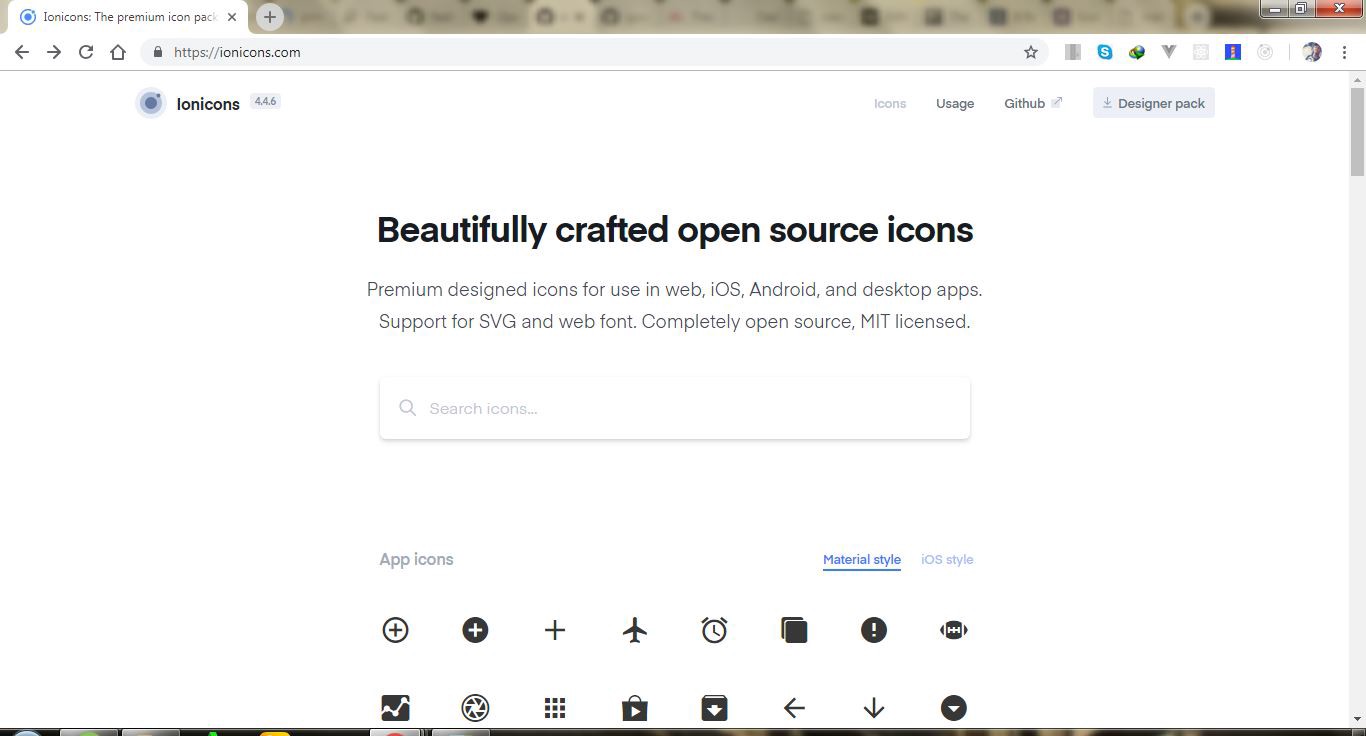1366x736 pixels.
Task: Select the airplane icon
Action: pos(635,630)
